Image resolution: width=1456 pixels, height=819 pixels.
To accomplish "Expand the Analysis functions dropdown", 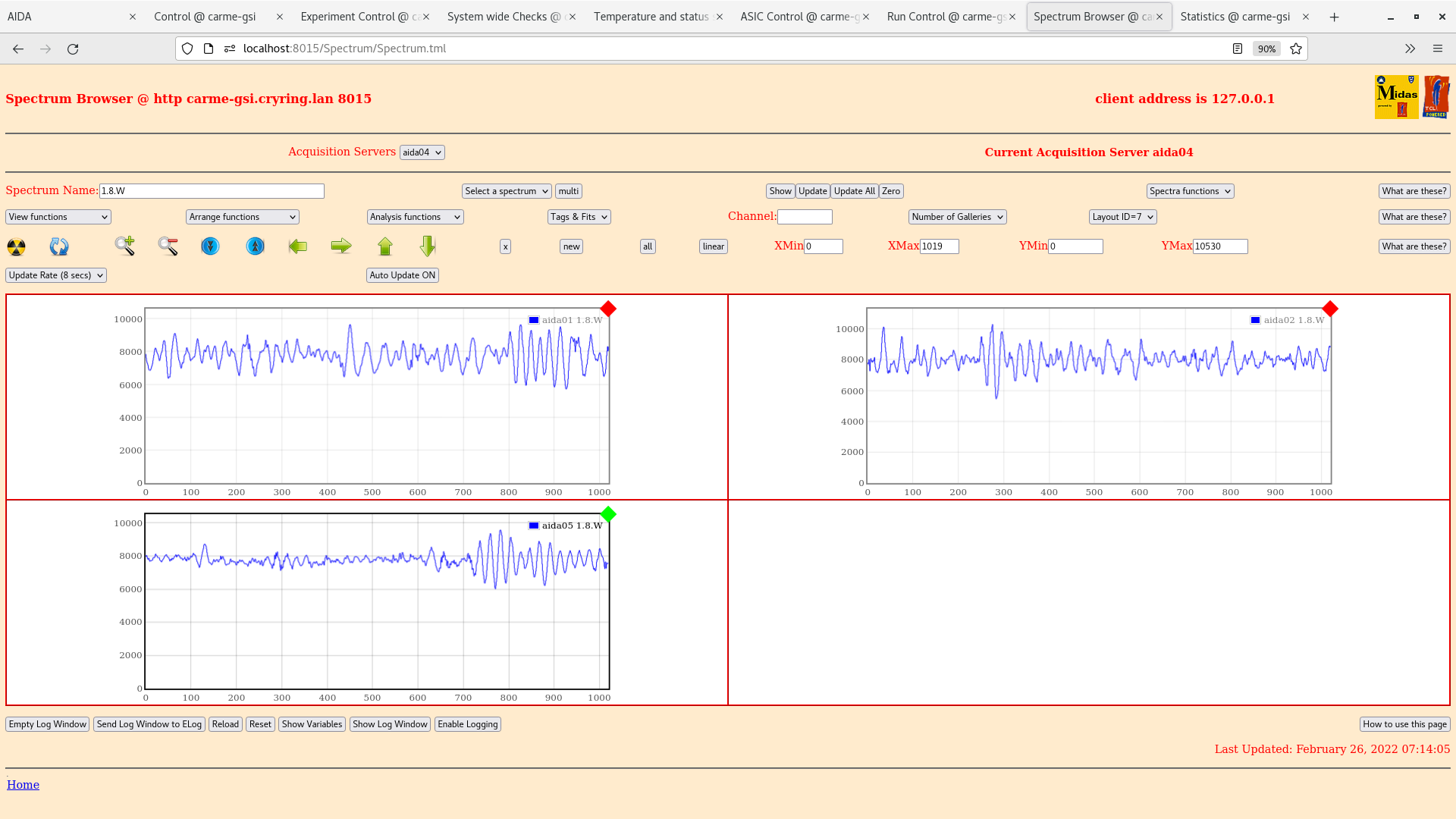I will point(415,217).
